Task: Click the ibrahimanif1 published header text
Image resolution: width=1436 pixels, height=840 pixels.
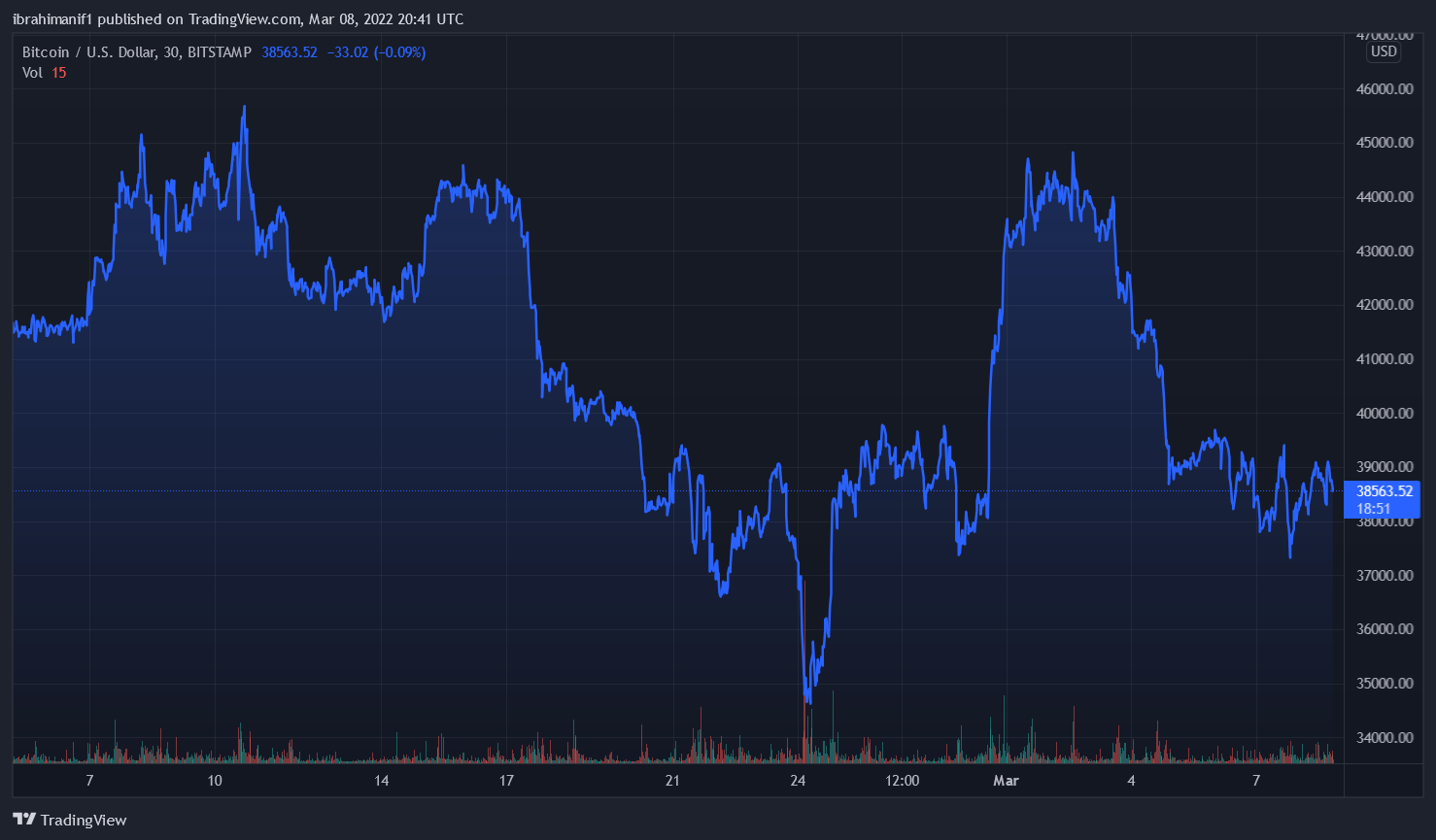Action: [238, 19]
